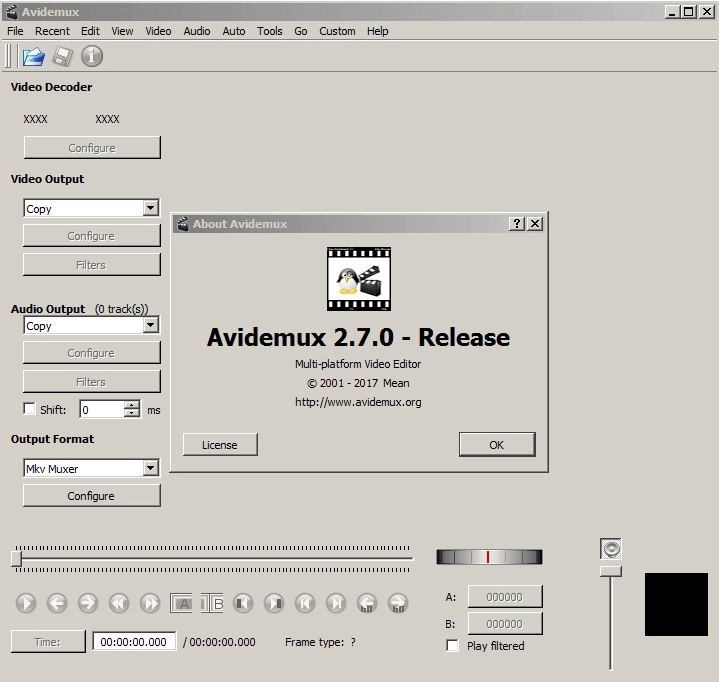Image resolution: width=719 pixels, height=682 pixels.
Task: Click the help question mark in About dialog
Action: pos(517,223)
